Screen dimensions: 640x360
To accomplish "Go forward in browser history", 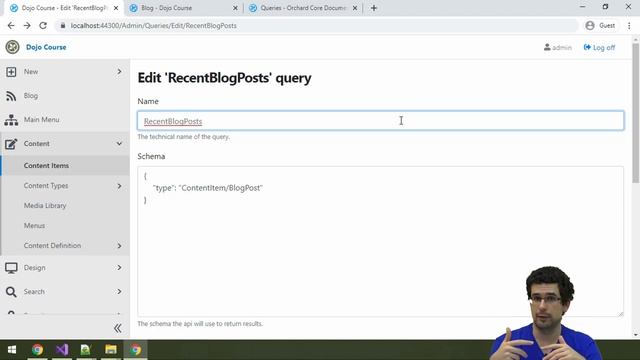I will point(27,25).
